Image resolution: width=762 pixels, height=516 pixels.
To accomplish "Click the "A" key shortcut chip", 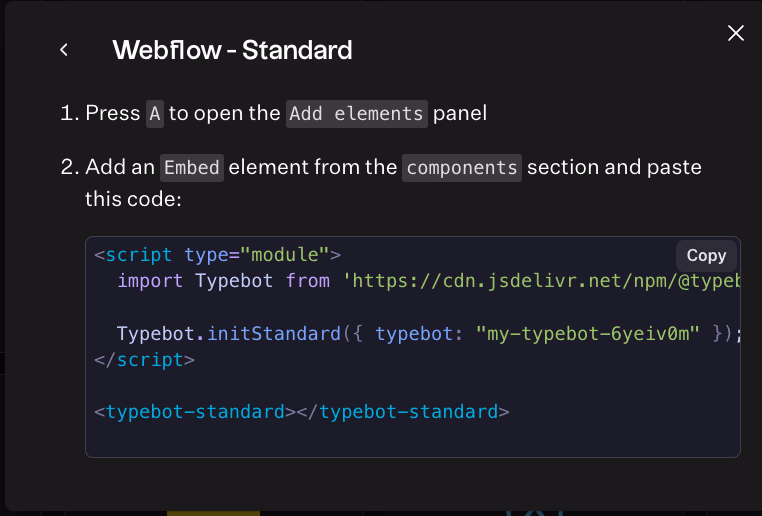I will tap(154, 113).
